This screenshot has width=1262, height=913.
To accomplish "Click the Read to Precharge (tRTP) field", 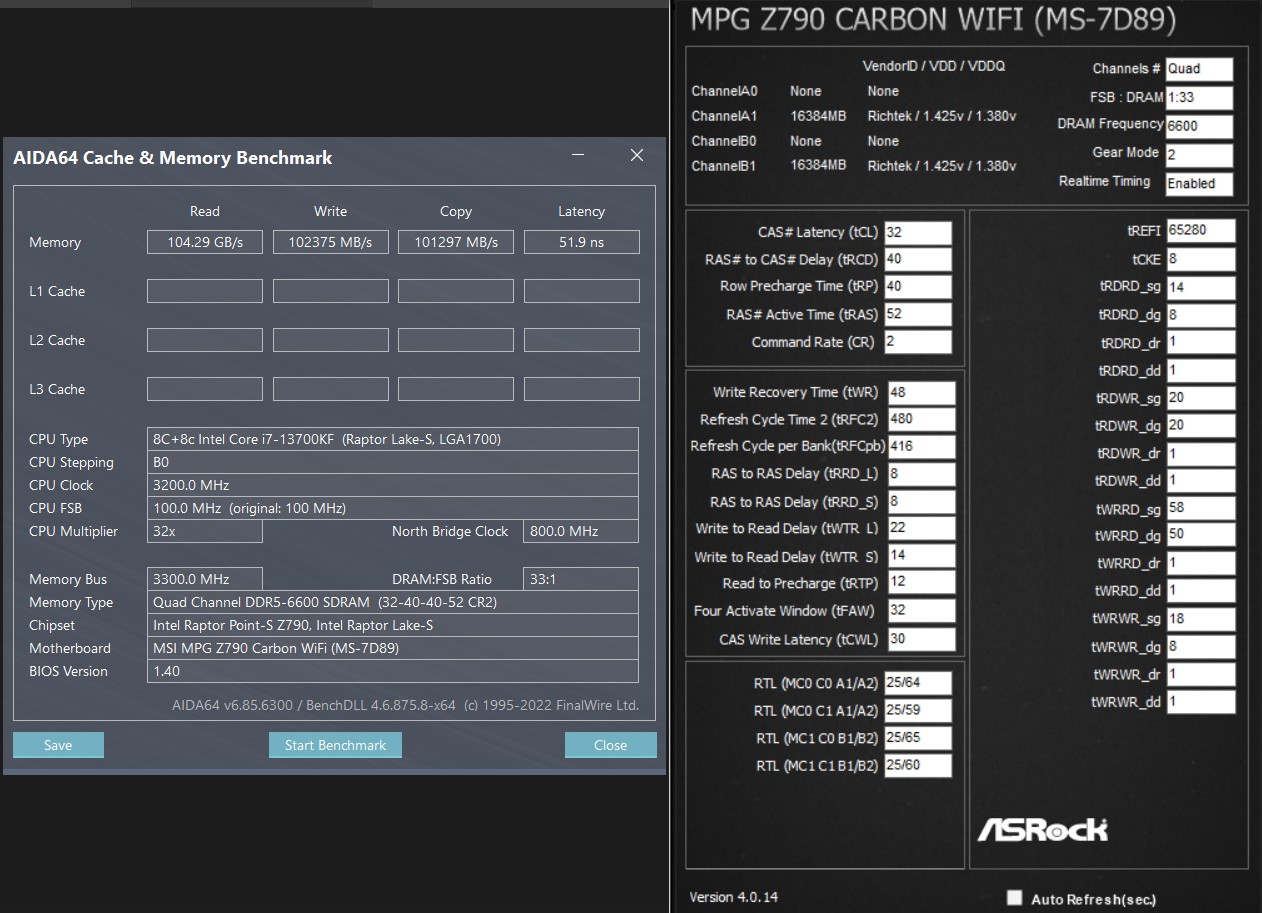I will 921,583.
